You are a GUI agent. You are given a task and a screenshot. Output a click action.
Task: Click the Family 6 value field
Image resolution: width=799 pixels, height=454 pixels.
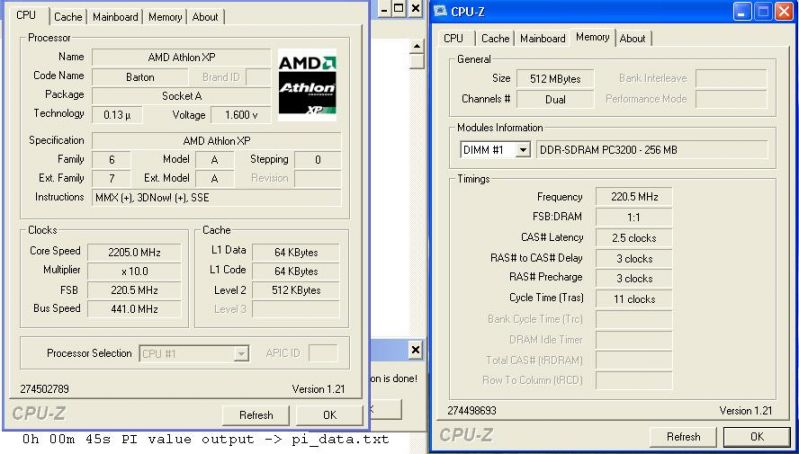[112, 160]
